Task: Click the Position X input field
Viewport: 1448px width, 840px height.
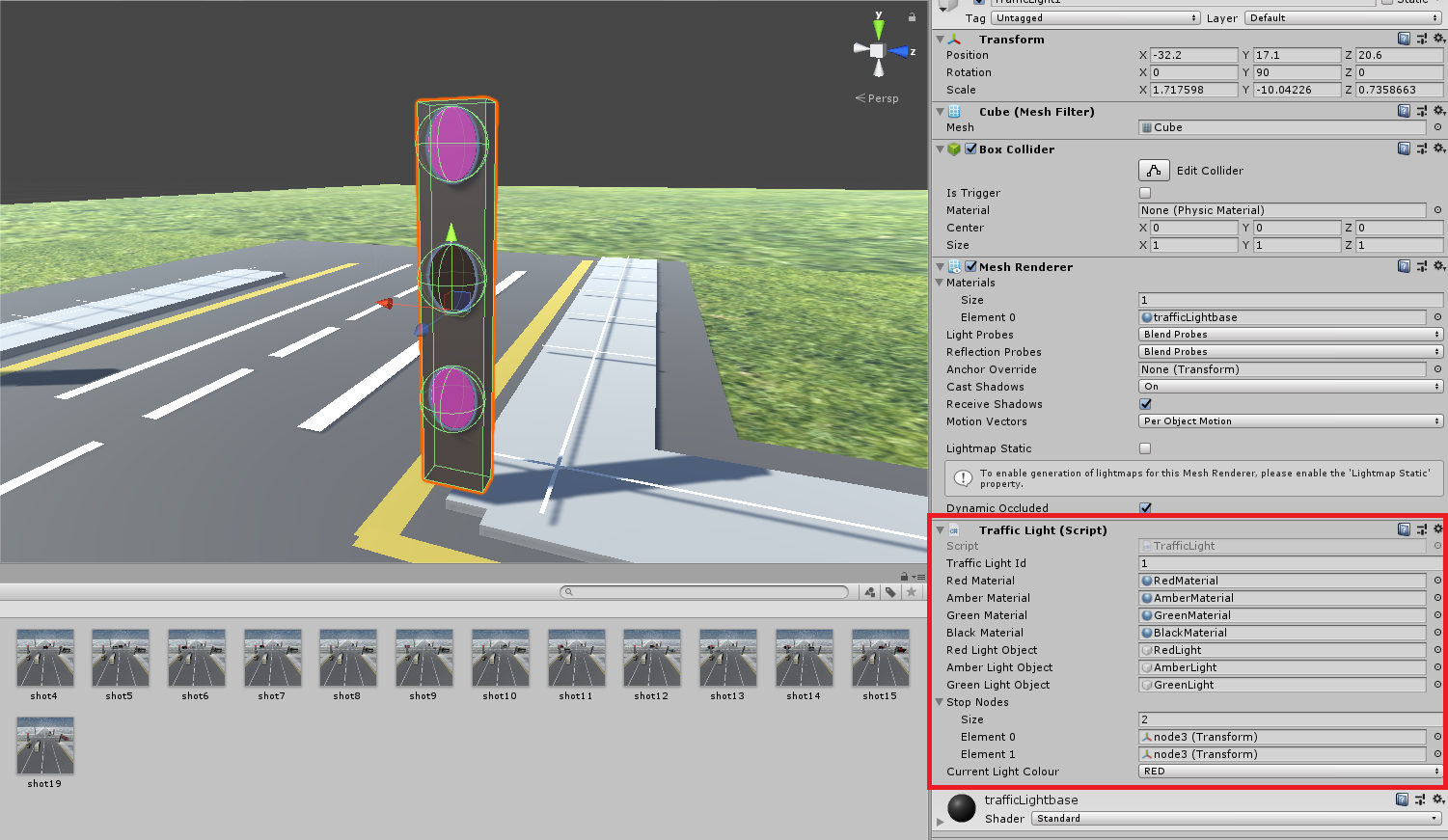Action: (1193, 55)
